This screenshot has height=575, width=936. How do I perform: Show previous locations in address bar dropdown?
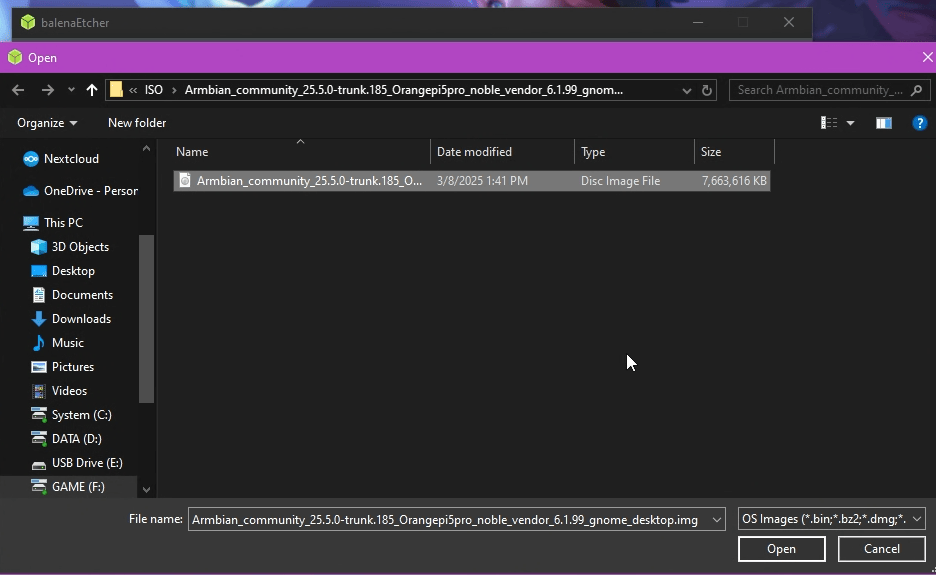(x=686, y=90)
